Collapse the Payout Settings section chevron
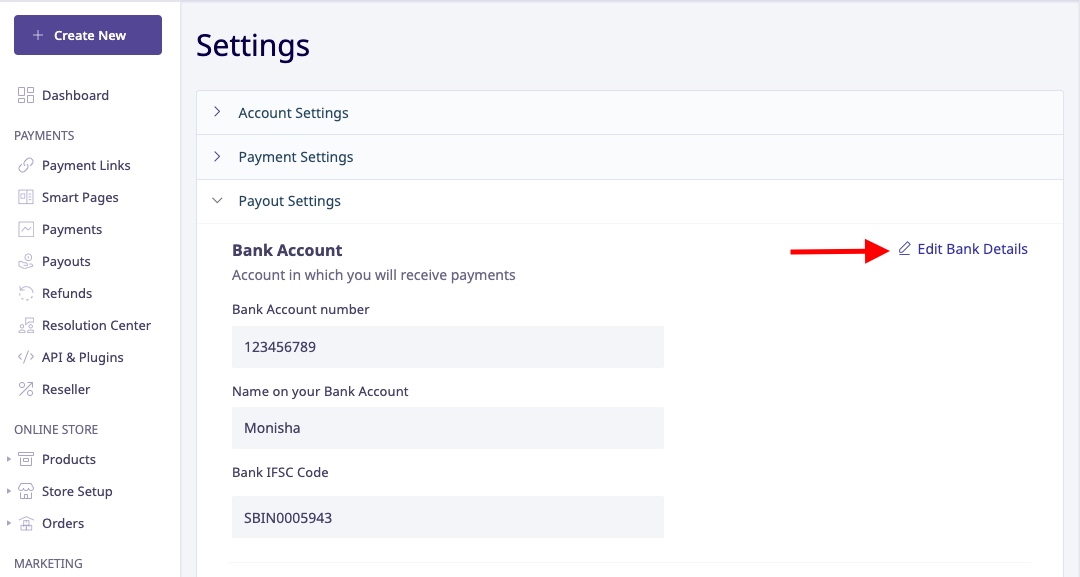 point(217,200)
